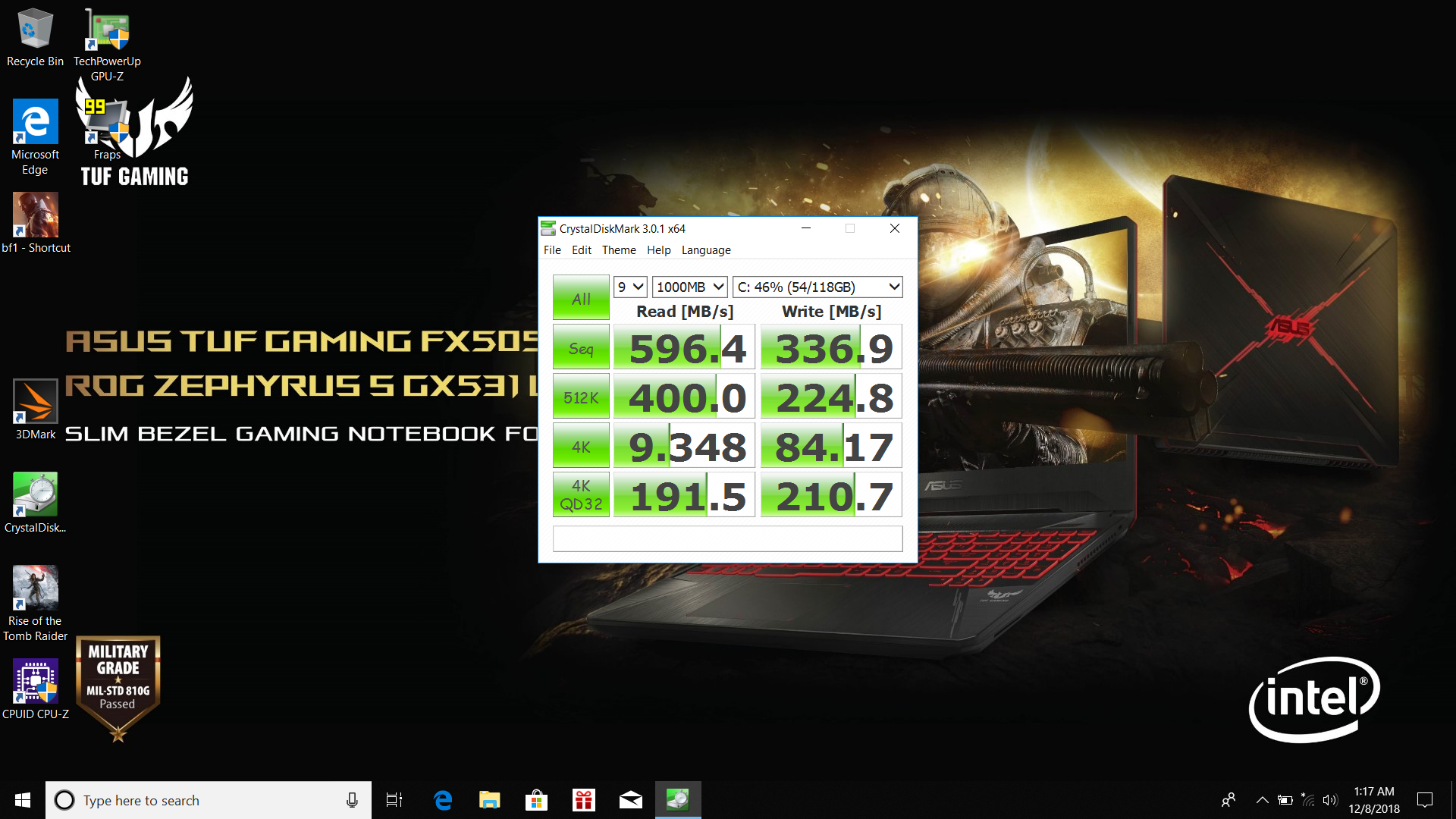The width and height of the screenshot is (1456, 819).
Task: Click the 4K QD32 read result 191.5
Action: pyautogui.click(x=684, y=495)
